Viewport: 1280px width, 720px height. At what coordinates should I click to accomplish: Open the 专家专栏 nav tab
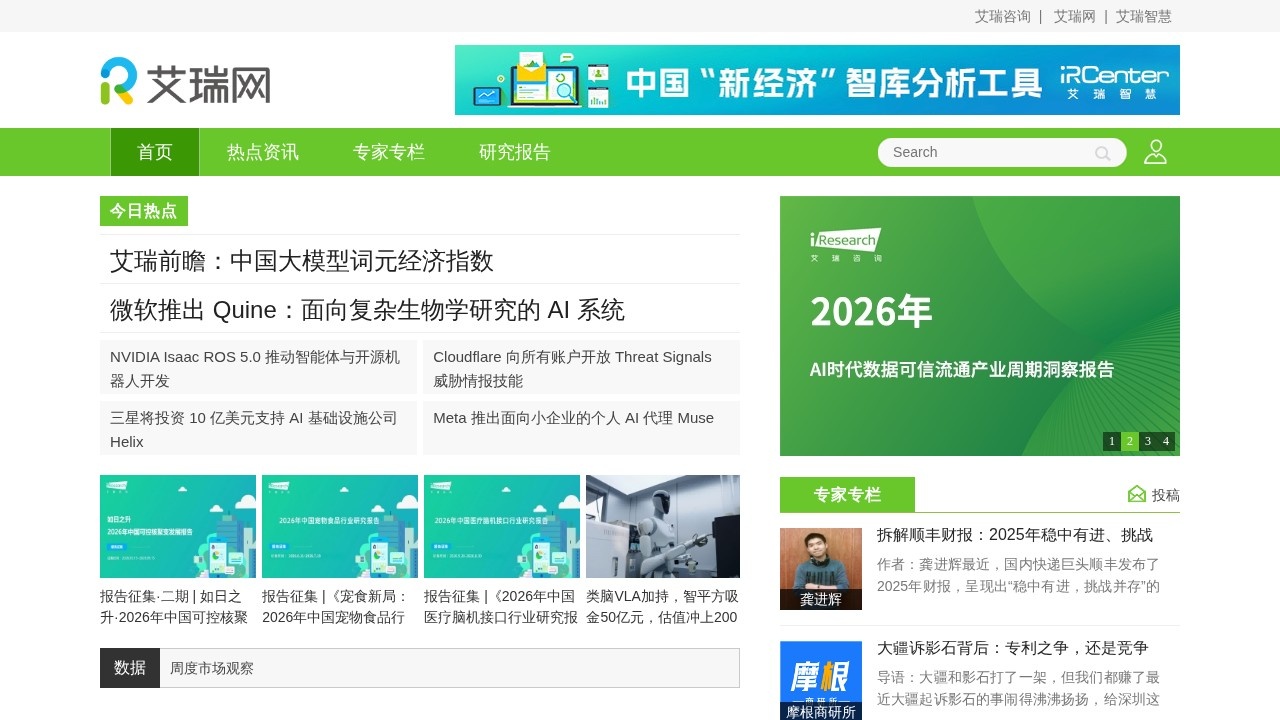point(389,152)
